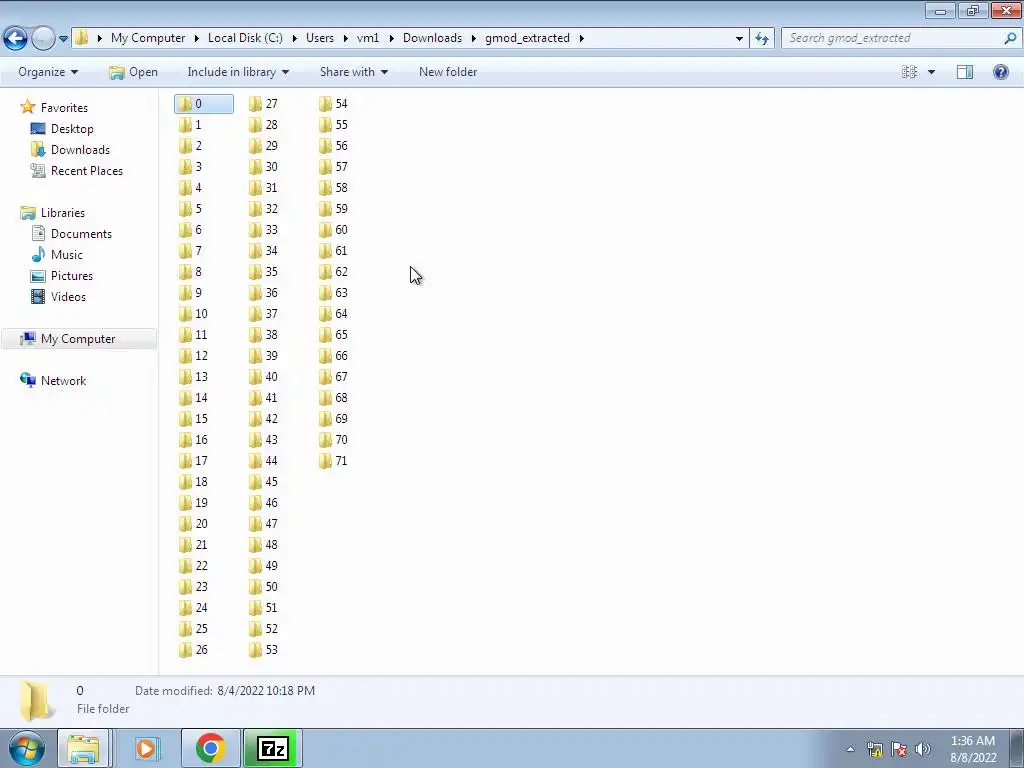1024x768 pixels.
Task: Click the refresh button beside address bar
Action: point(762,38)
